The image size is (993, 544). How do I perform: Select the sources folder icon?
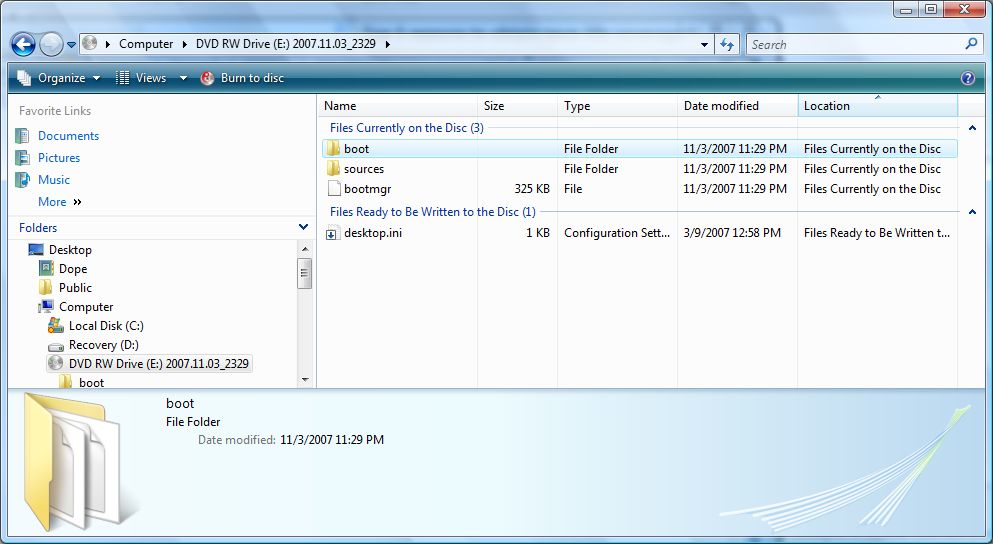point(333,168)
